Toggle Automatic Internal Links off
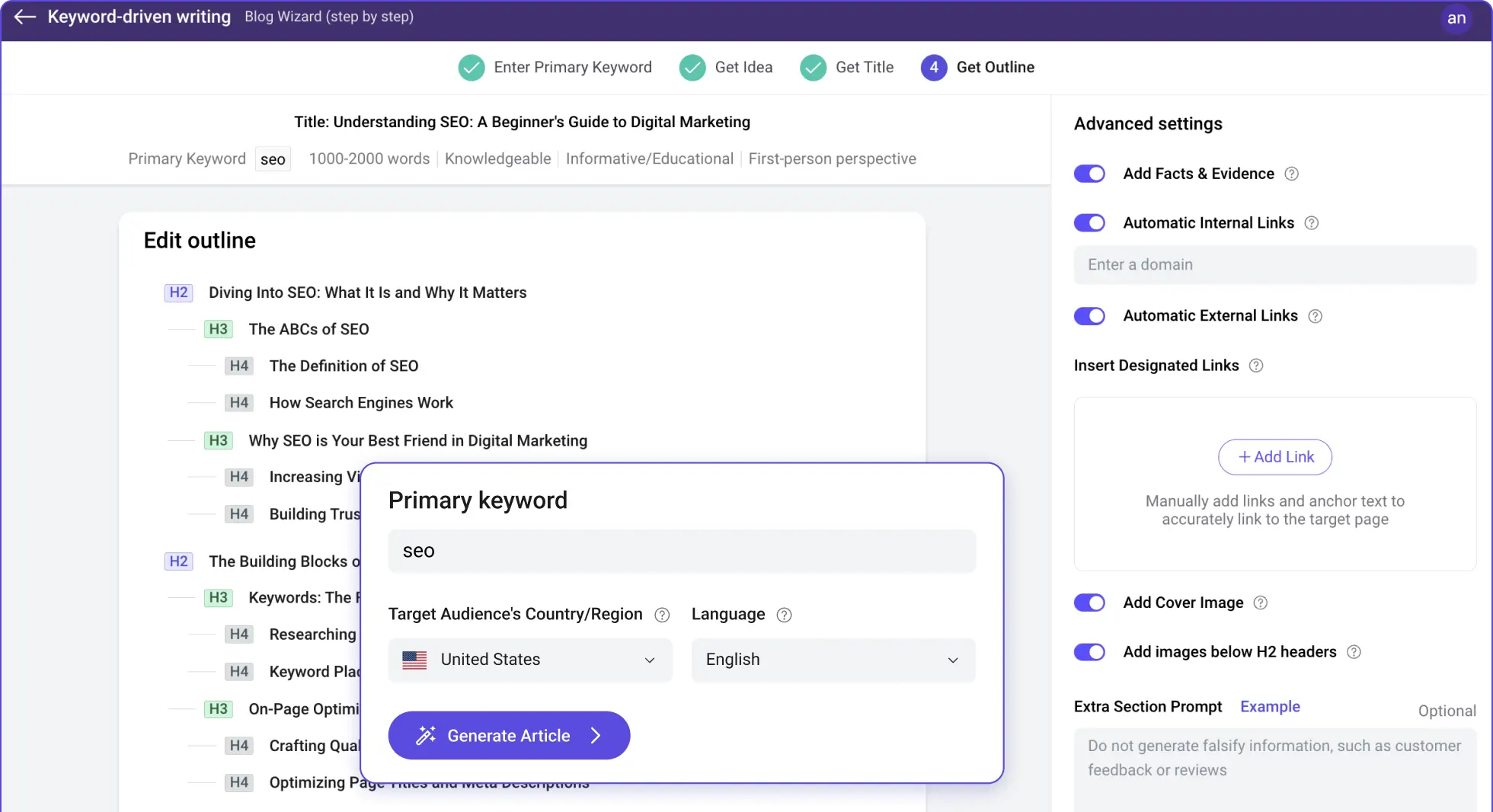Screen dimensions: 1493x812 click(x=1089, y=223)
